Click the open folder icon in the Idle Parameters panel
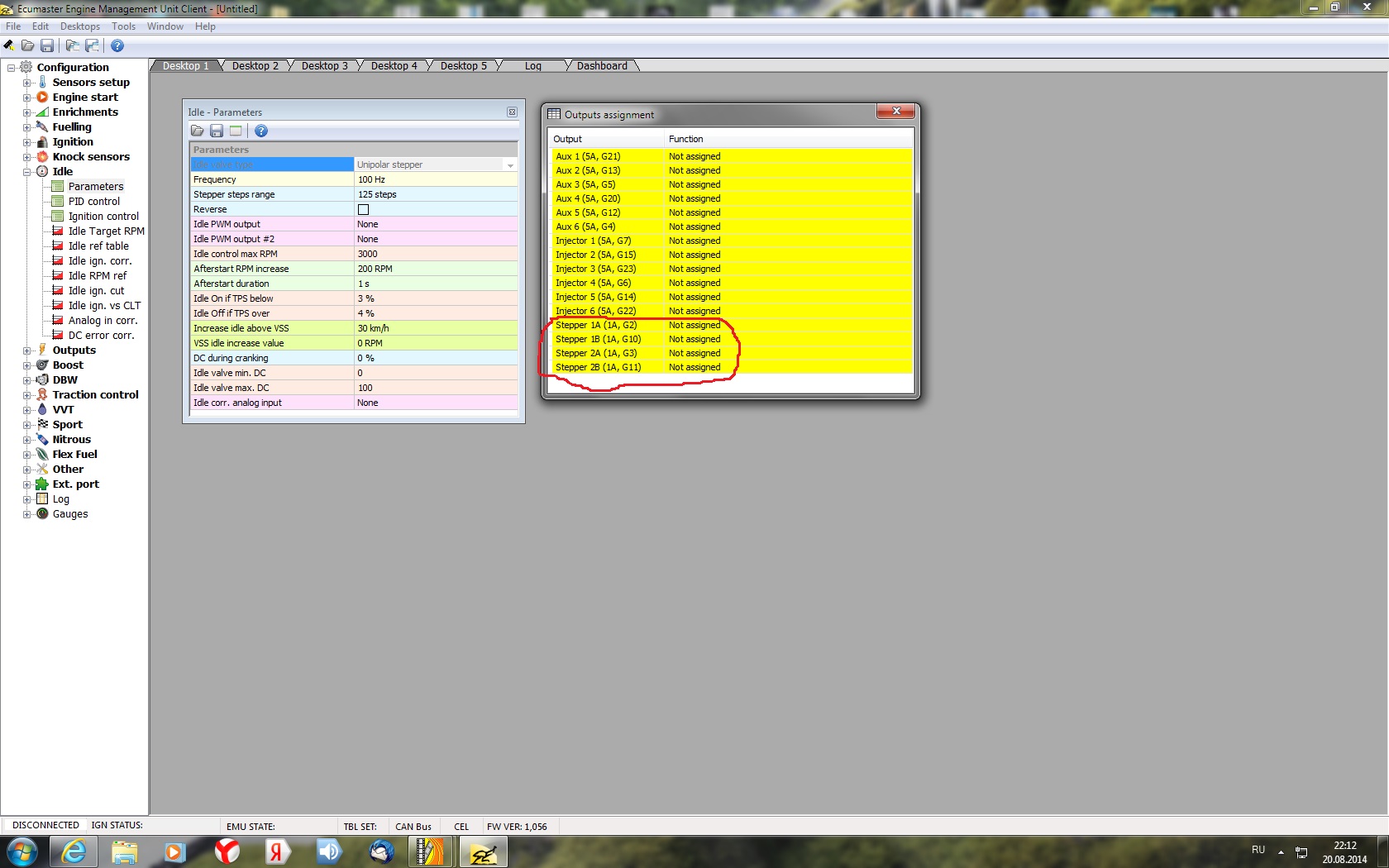Screen dimensions: 1389x868 click(198, 131)
